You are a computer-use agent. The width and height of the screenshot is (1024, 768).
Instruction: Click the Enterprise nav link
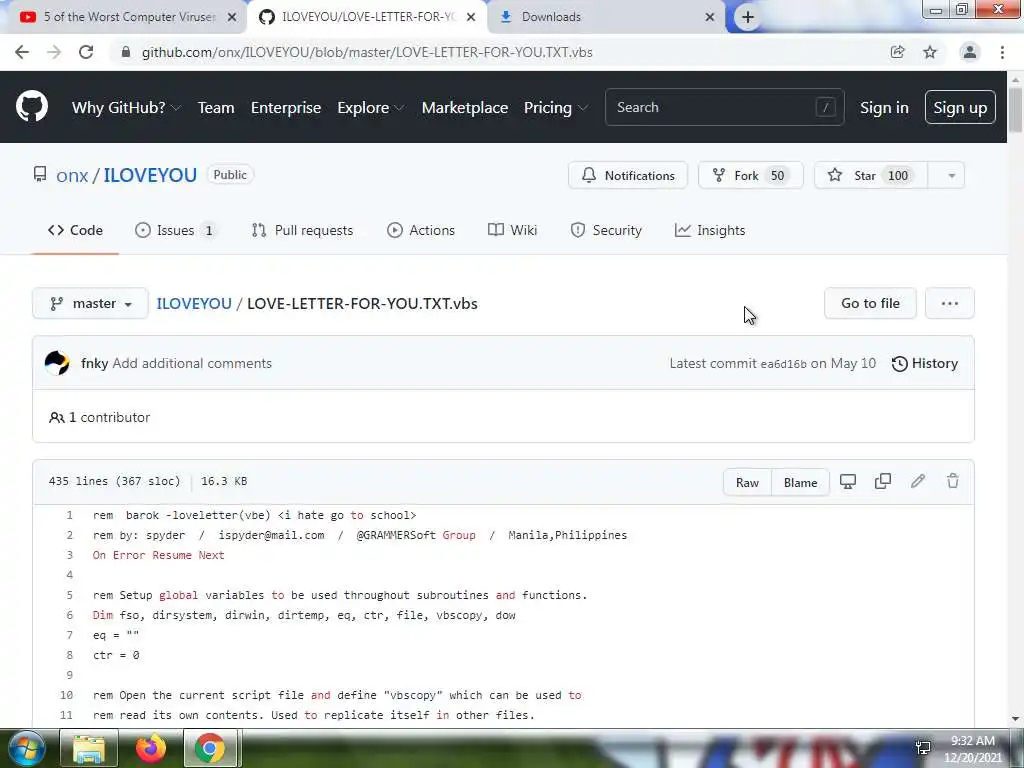tap(286, 108)
